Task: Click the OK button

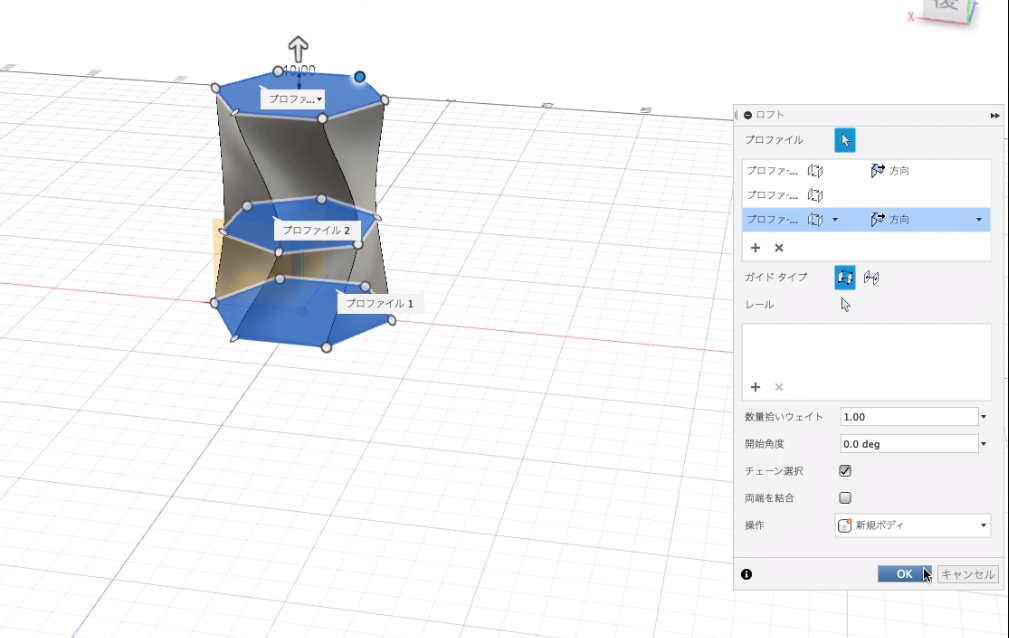Action: click(x=904, y=574)
